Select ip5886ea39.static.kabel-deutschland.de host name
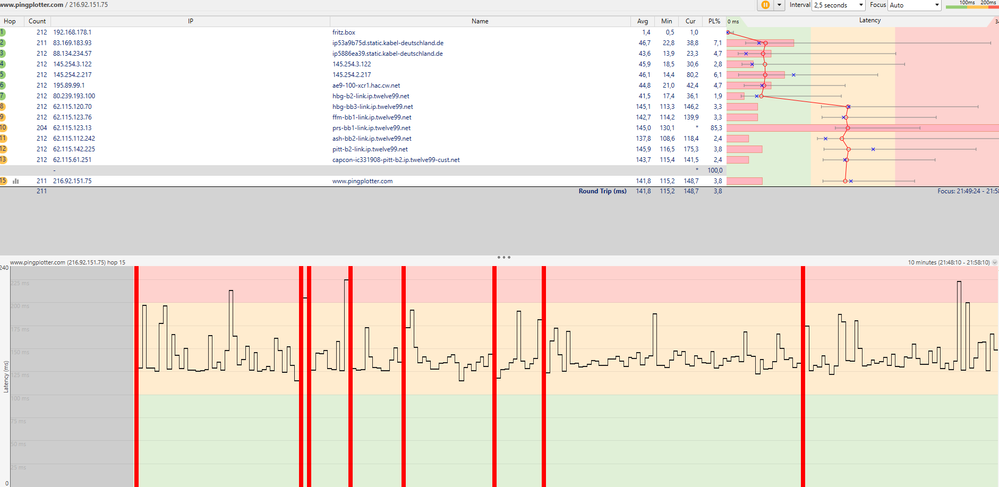 pos(388,54)
